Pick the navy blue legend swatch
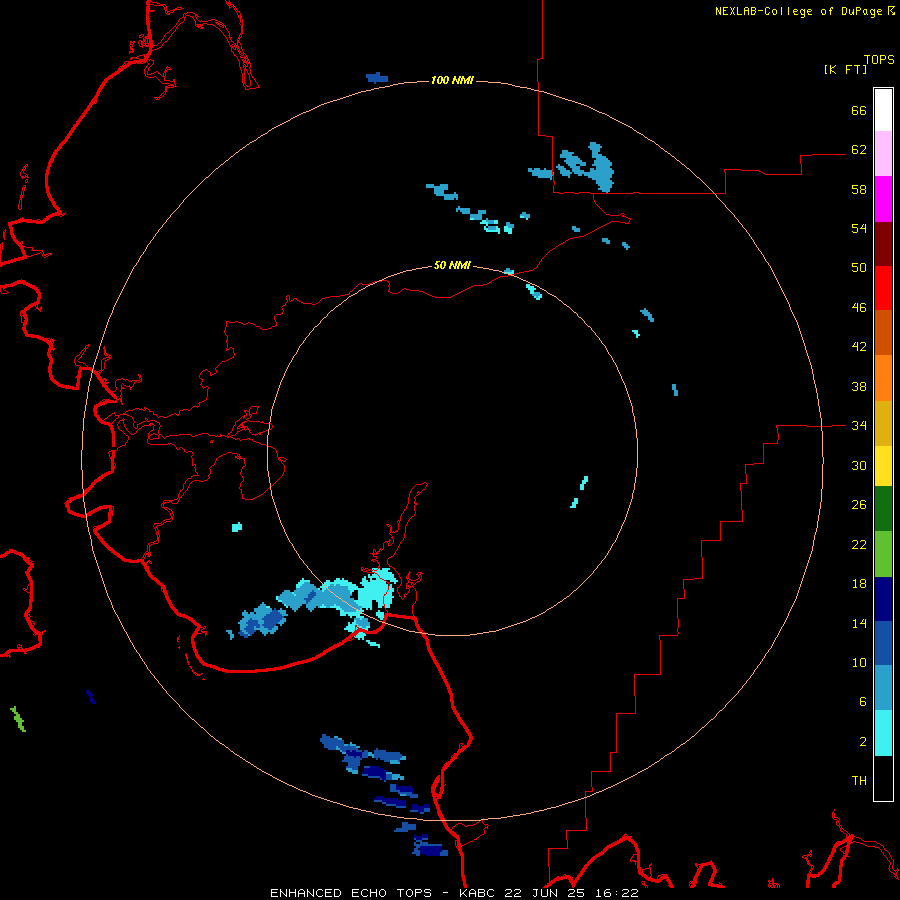This screenshot has width=900, height=900. pyautogui.click(x=883, y=599)
